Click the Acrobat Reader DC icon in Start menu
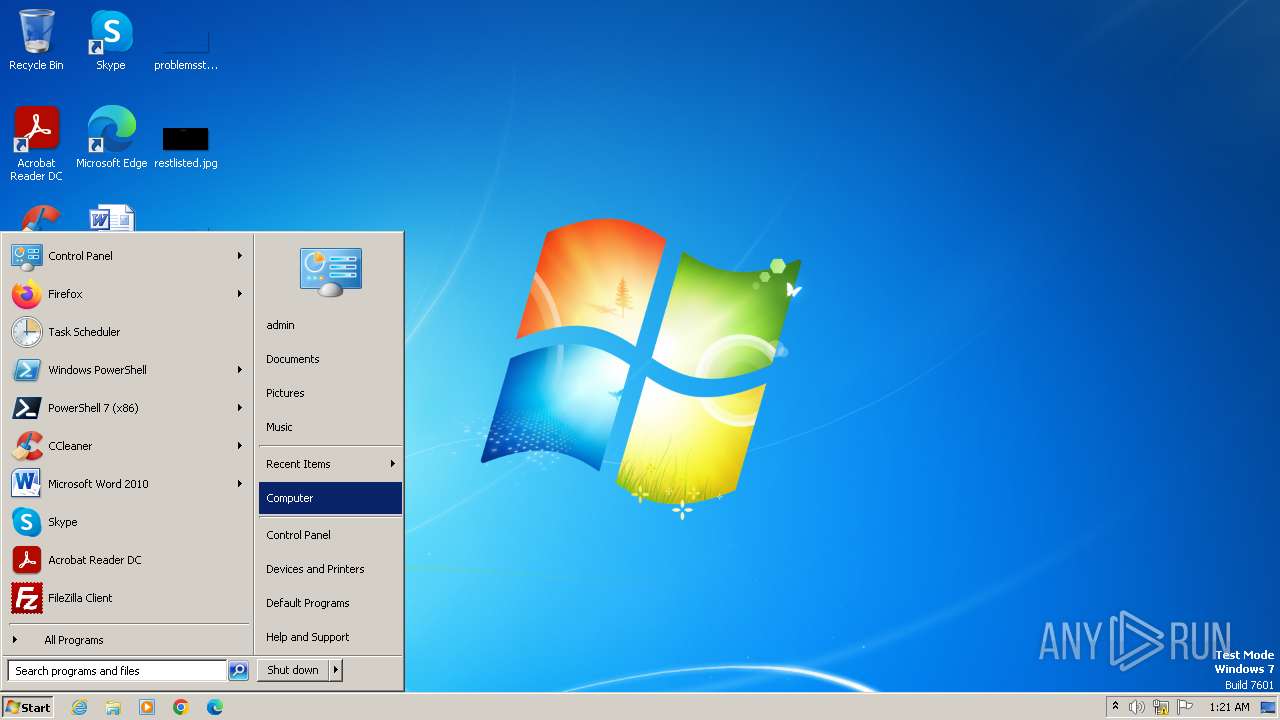Screen dimensions: 1280x720 click(x=27, y=560)
